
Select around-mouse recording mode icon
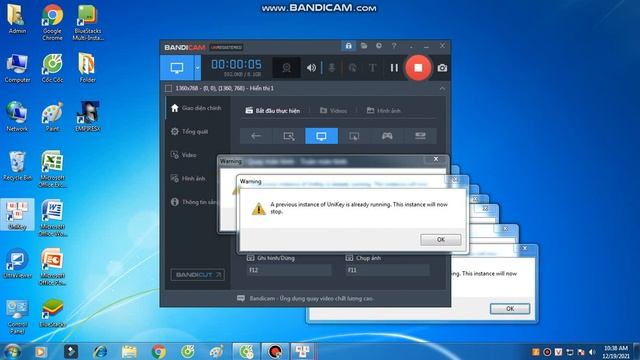pyautogui.click(x=354, y=136)
